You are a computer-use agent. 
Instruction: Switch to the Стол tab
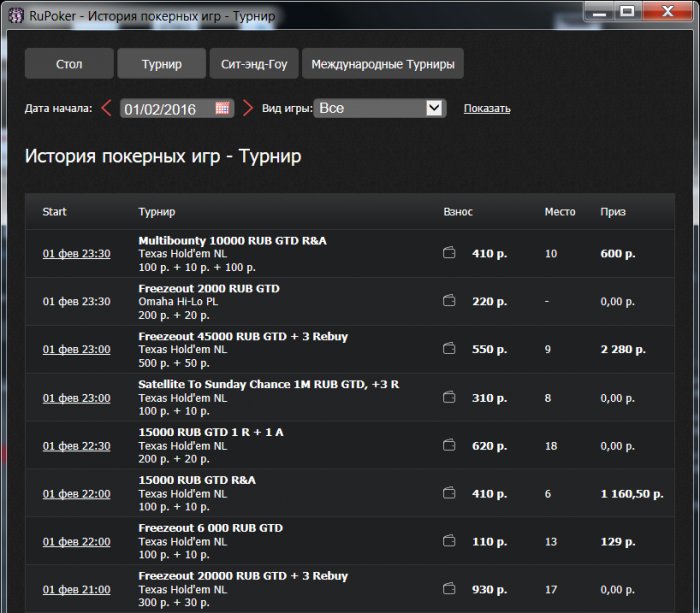(x=69, y=64)
